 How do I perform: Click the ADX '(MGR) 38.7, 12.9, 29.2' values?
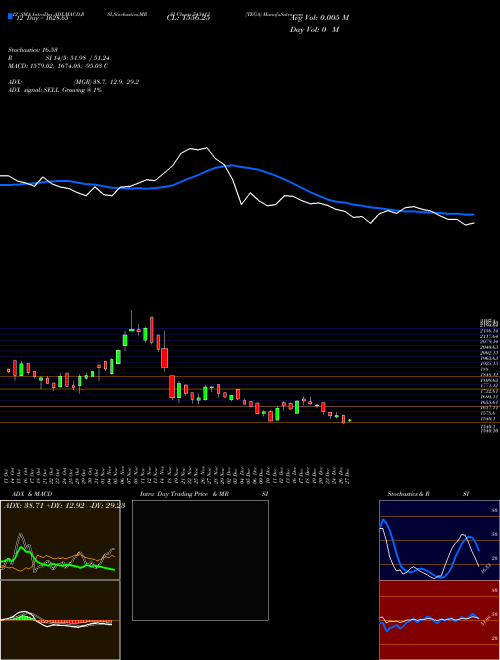point(106,82)
